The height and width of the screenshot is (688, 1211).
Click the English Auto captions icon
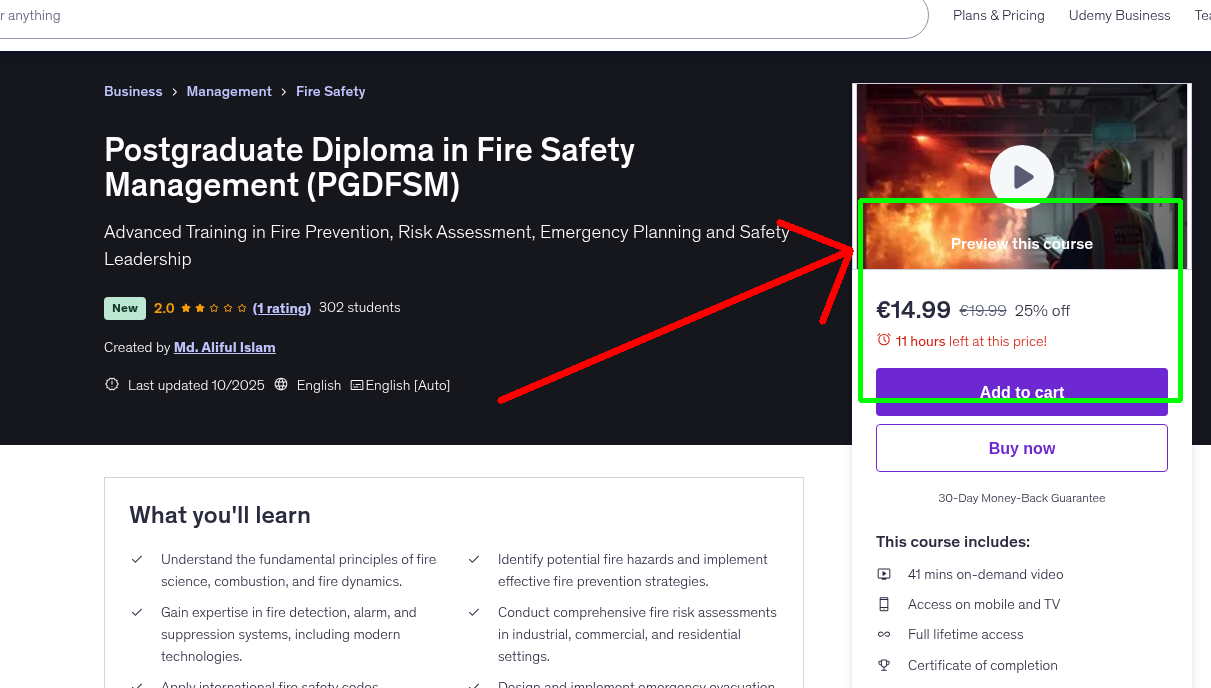(356, 384)
